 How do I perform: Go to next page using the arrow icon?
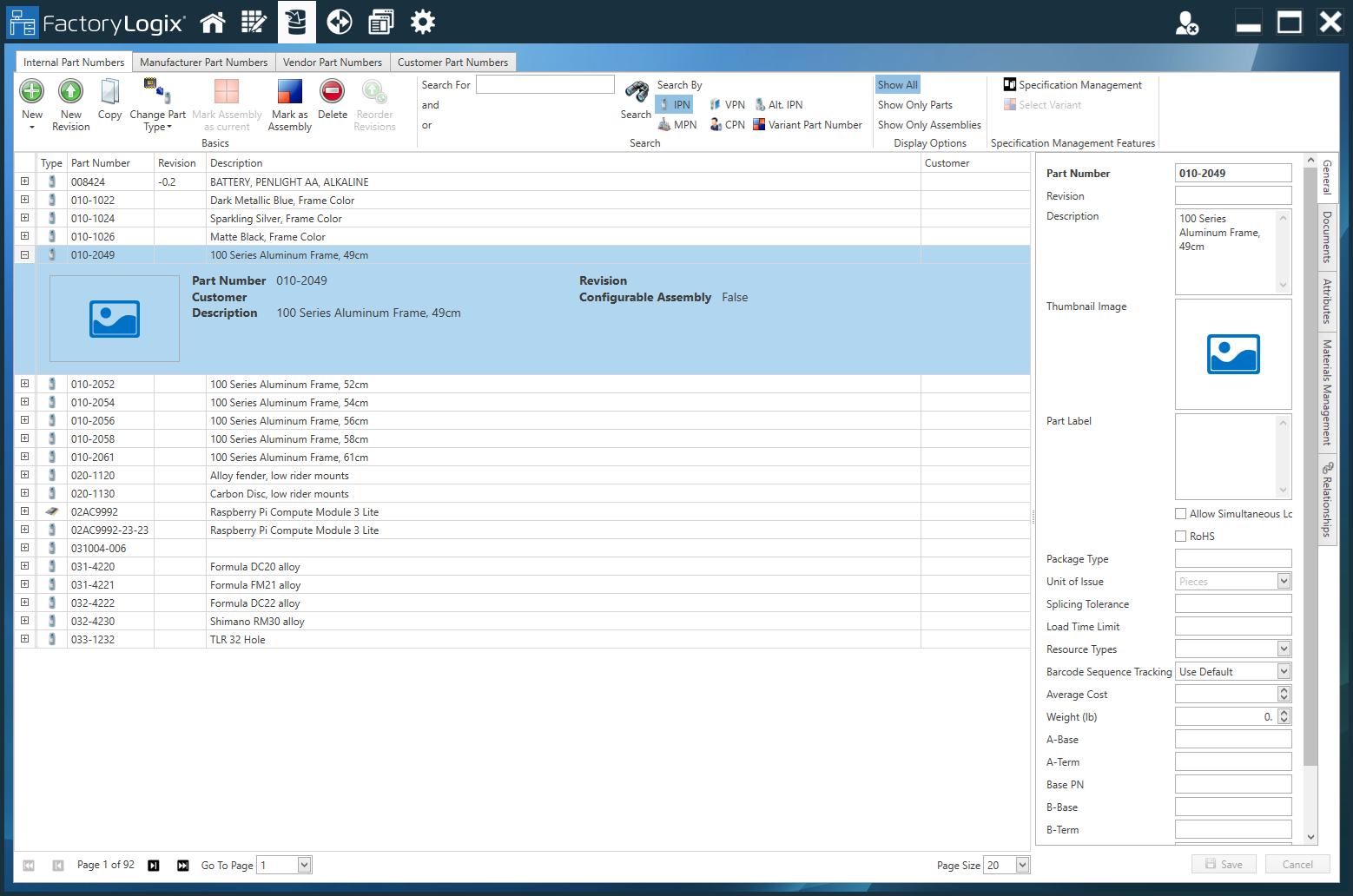click(x=154, y=866)
